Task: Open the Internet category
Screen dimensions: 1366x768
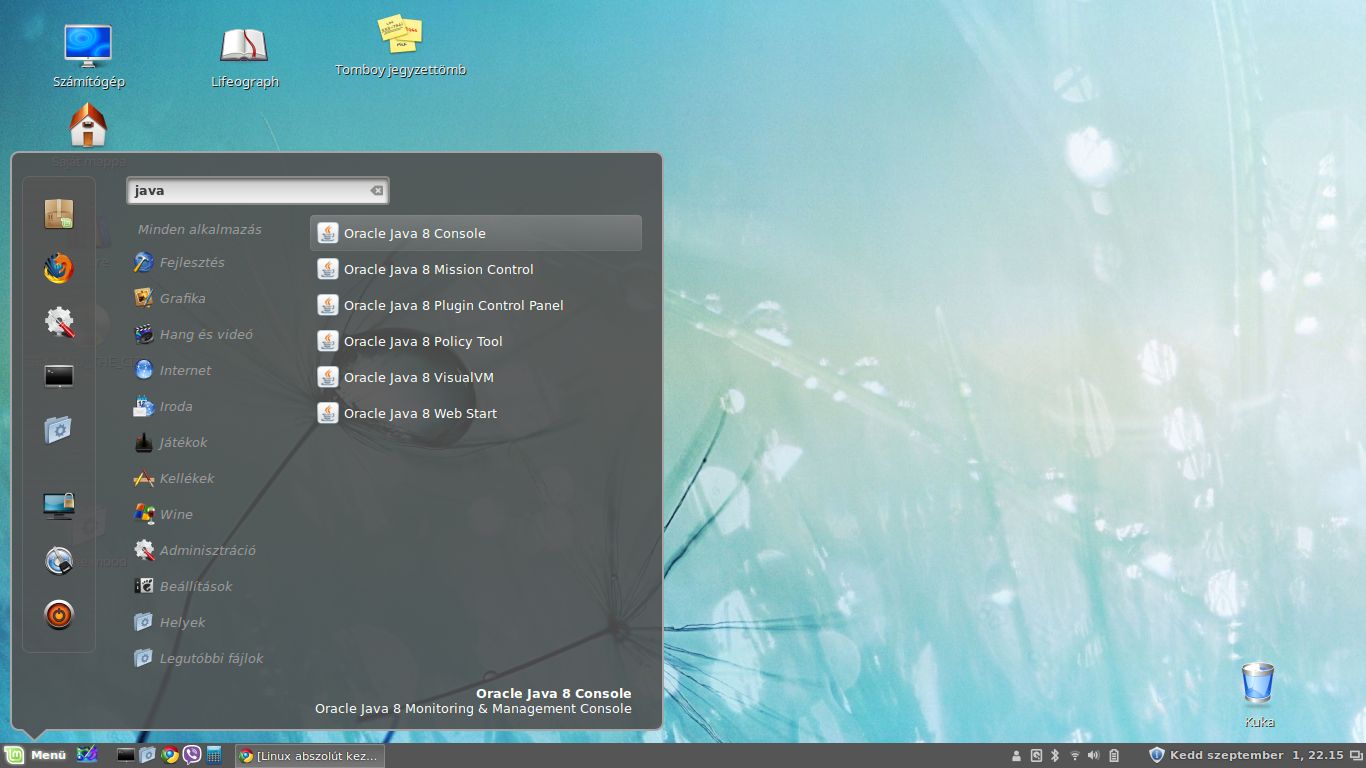Action: (x=185, y=370)
